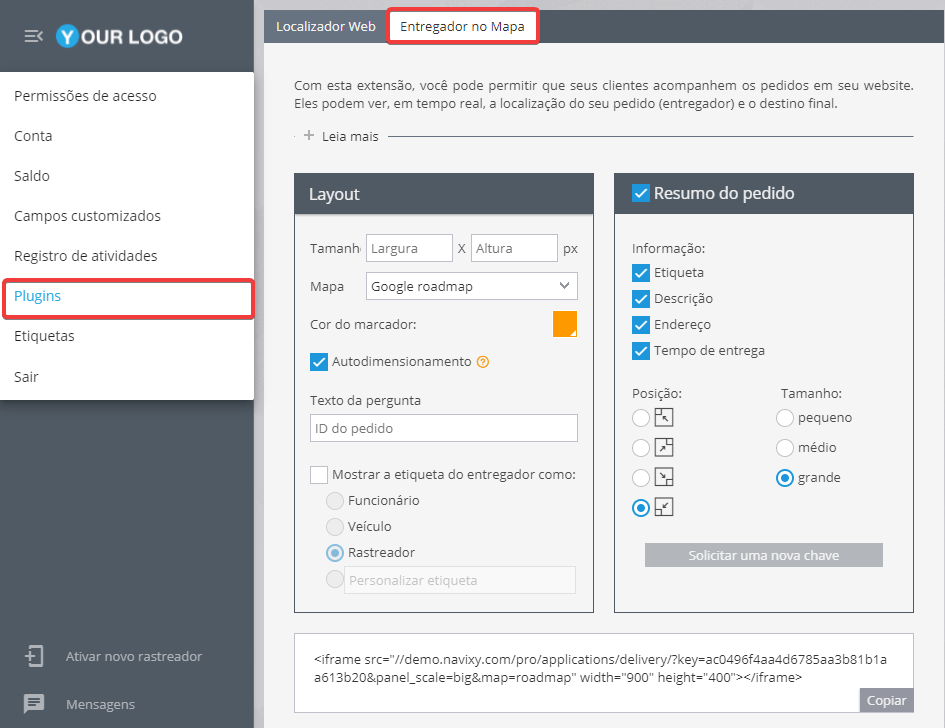Open the Etiquetas menu item
This screenshot has height=728, width=945.
coord(127,336)
